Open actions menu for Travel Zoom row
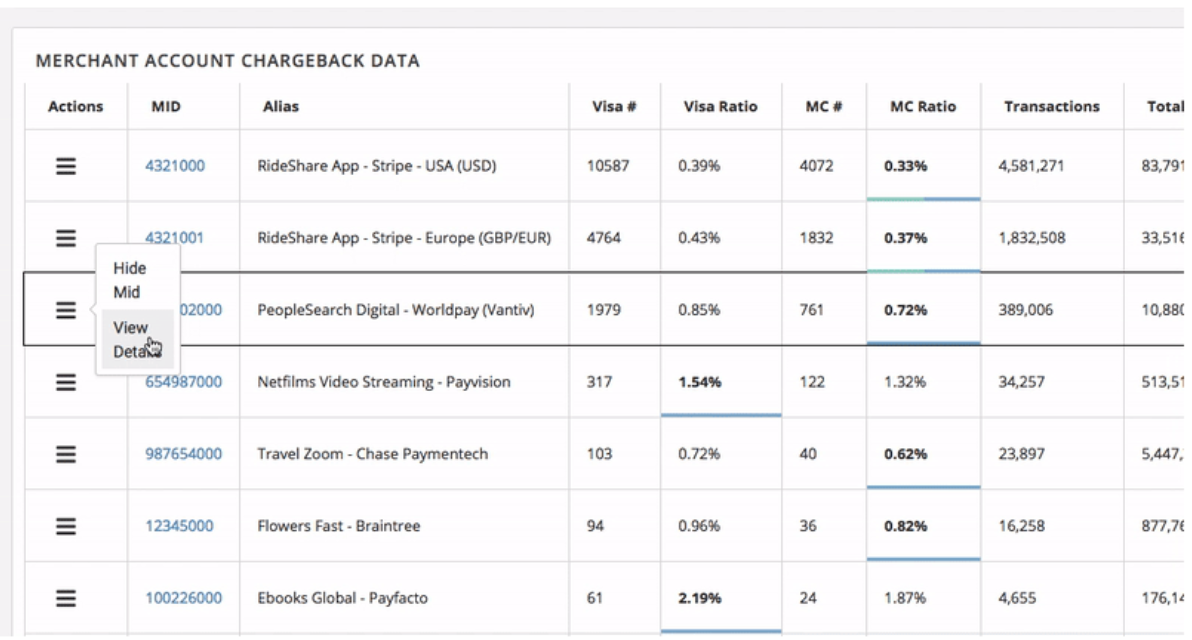This screenshot has height=640, width=1192. pos(66,455)
